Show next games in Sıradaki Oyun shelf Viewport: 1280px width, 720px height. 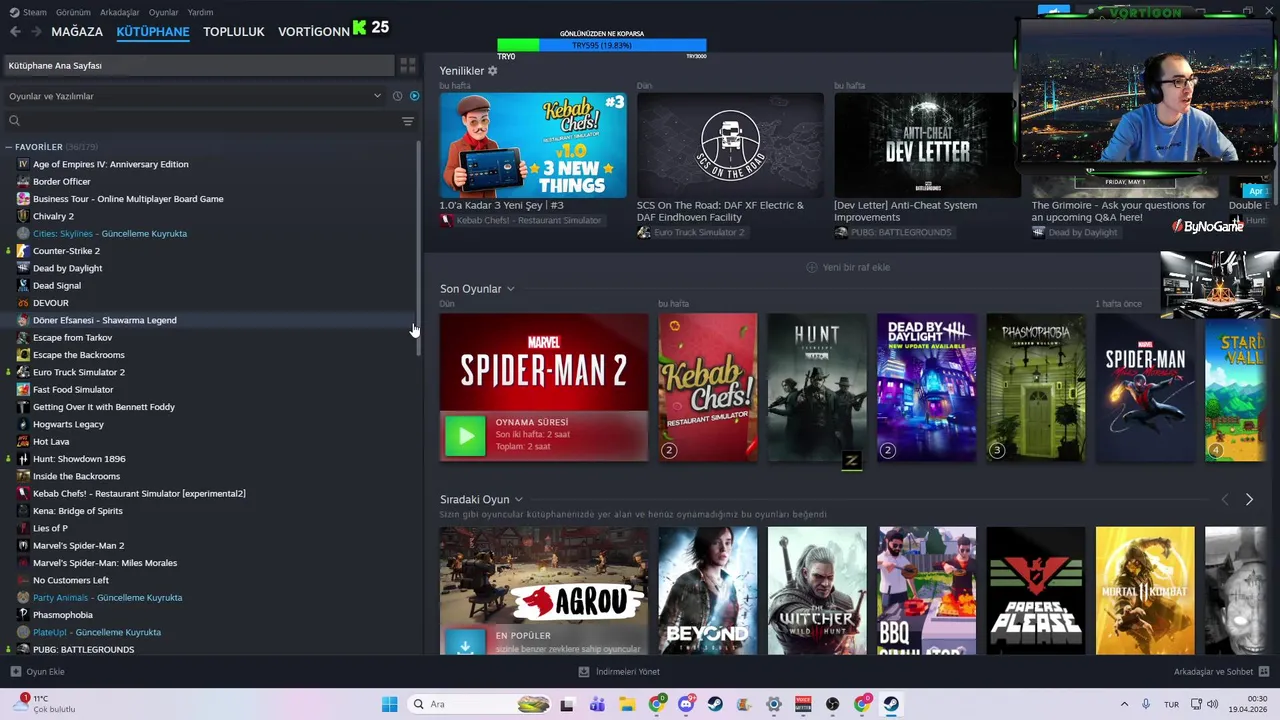pos(1249,499)
